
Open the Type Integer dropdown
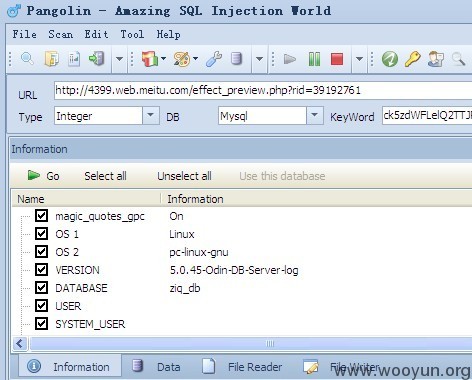(x=151, y=116)
